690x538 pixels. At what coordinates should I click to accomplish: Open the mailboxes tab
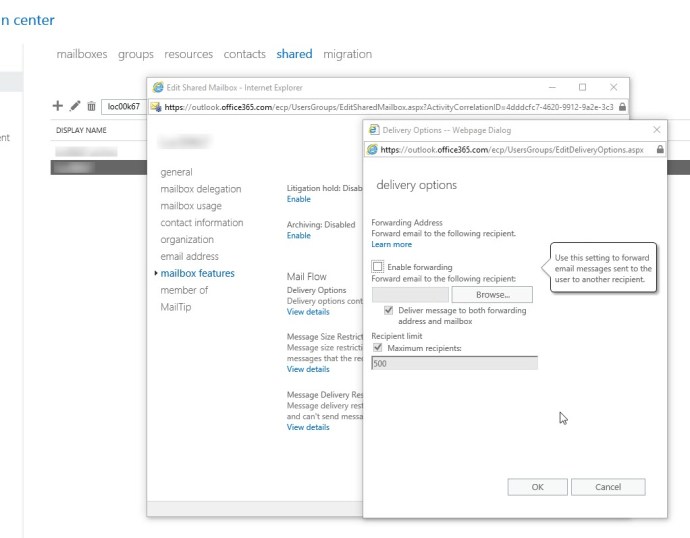coord(82,54)
